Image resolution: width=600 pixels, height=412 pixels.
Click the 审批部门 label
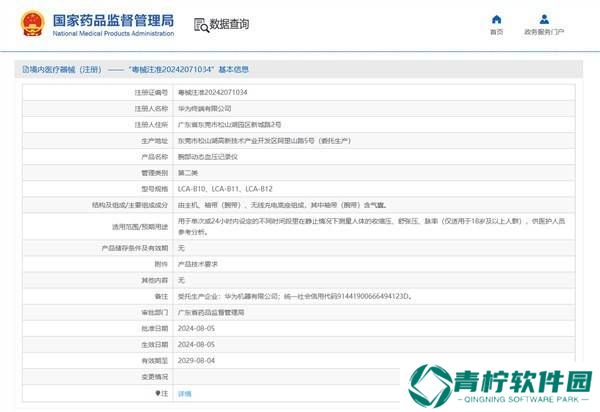pos(155,312)
